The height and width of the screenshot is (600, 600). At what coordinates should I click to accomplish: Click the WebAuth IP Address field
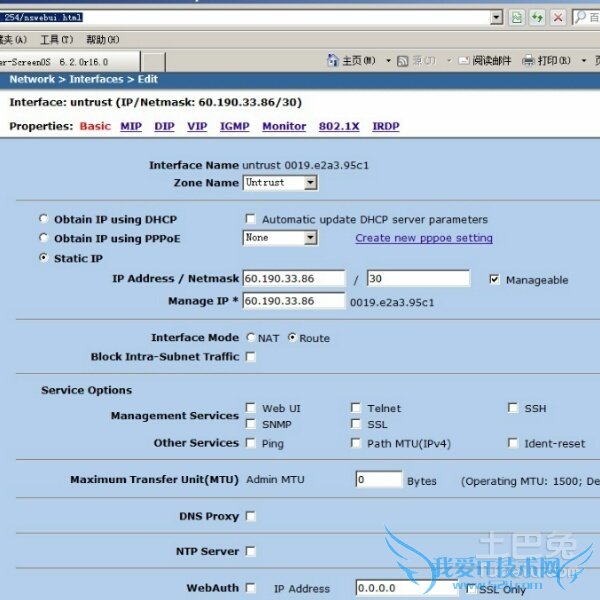(x=407, y=588)
